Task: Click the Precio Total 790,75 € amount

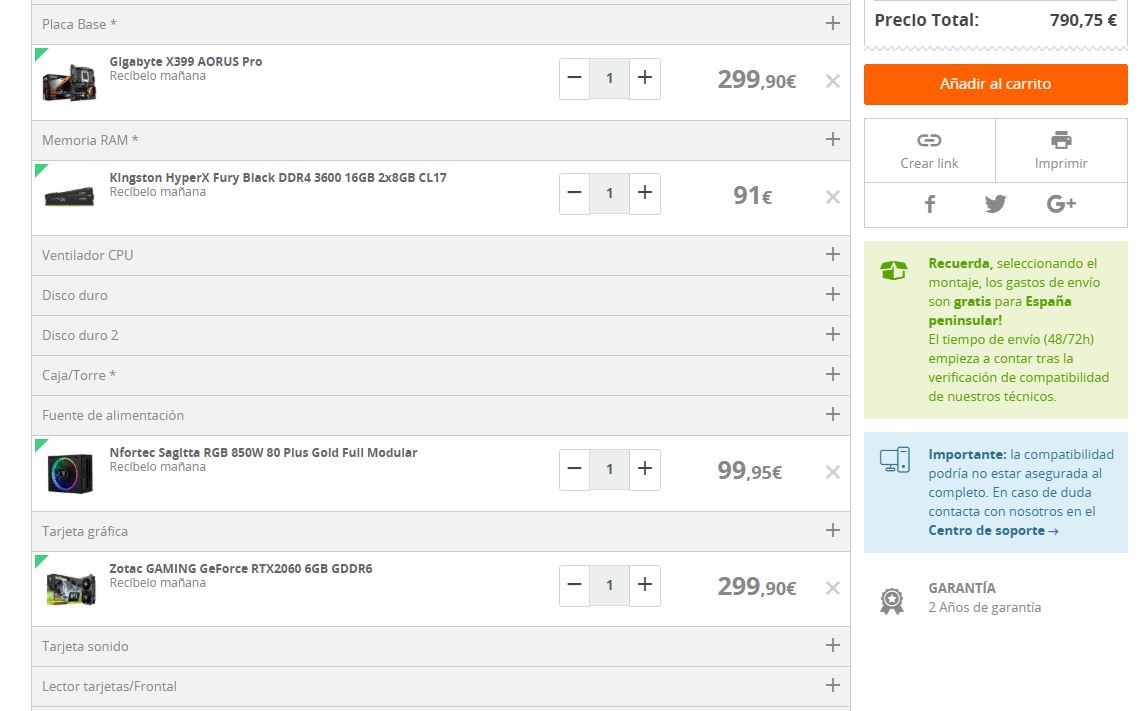Action: point(1083,20)
